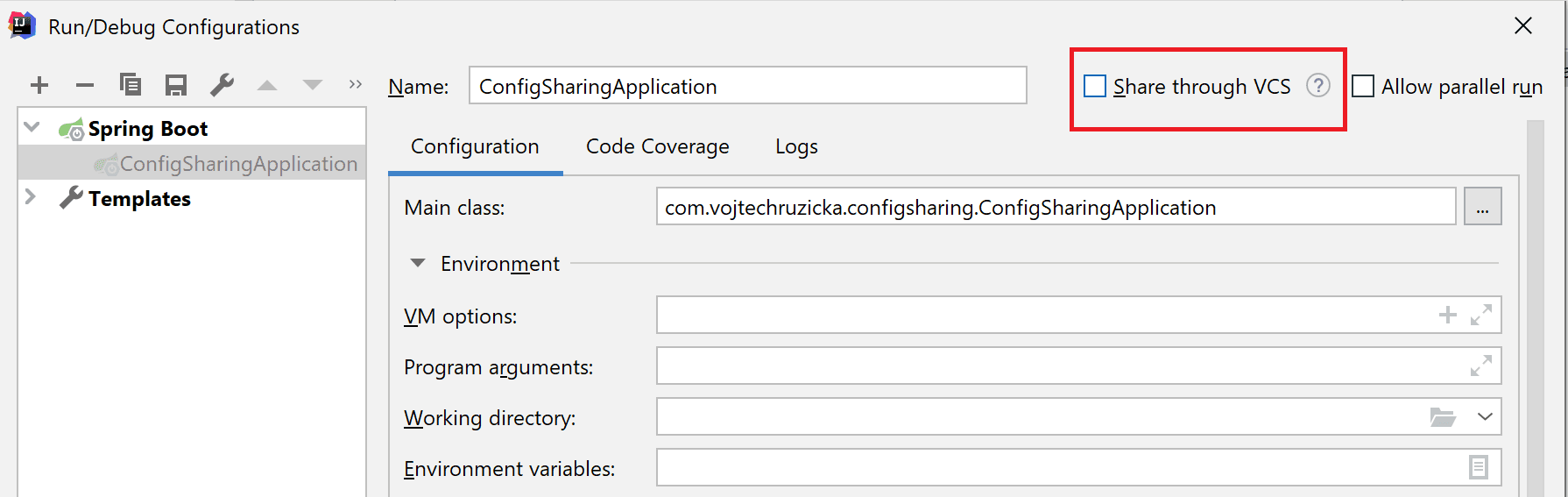Enable Share through VCS checkbox
The width and height of the screenshot is (1568, 497).
tap(1095, 86)
